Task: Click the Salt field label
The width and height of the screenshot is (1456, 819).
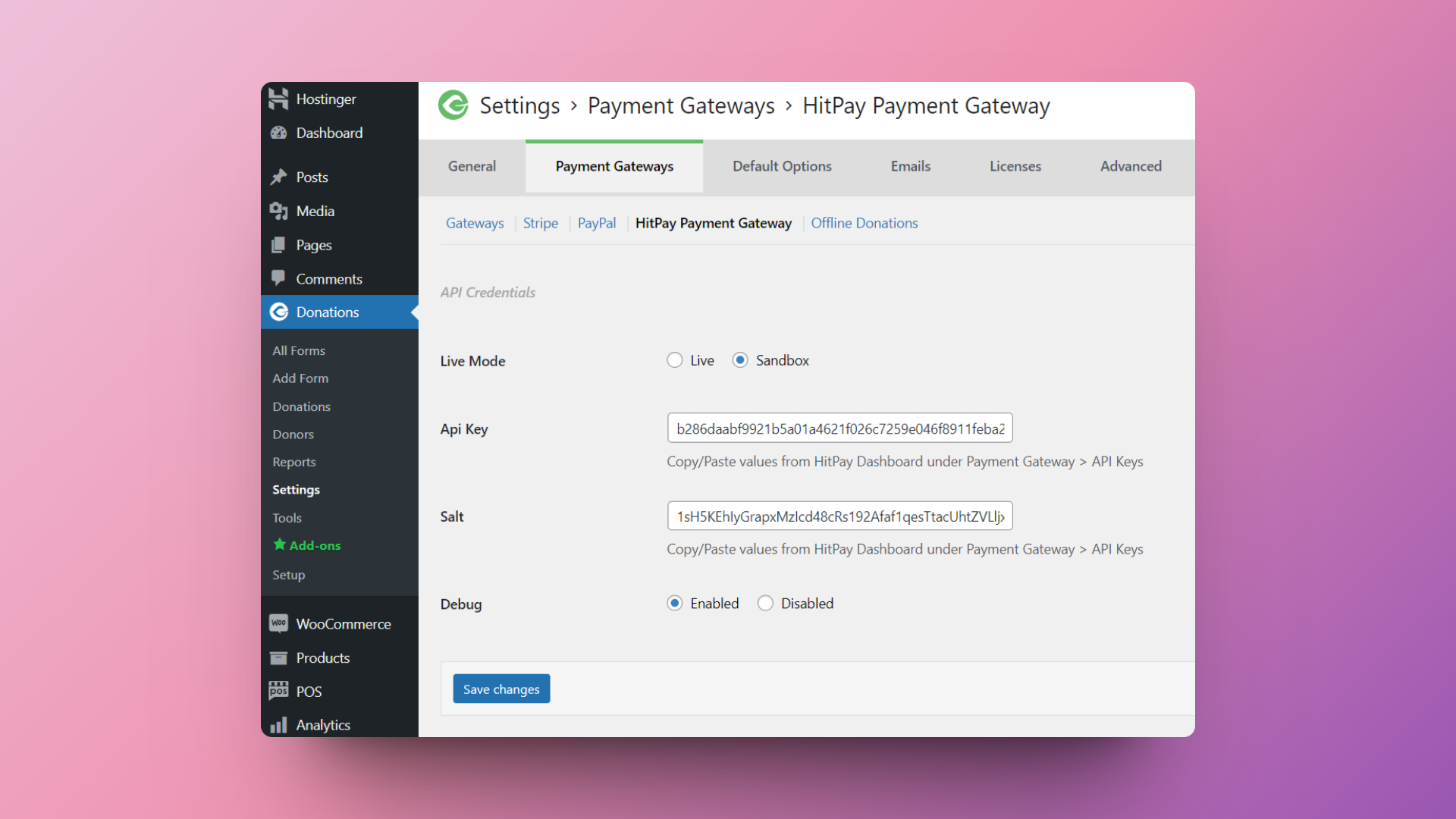Action: pos(452,516)
